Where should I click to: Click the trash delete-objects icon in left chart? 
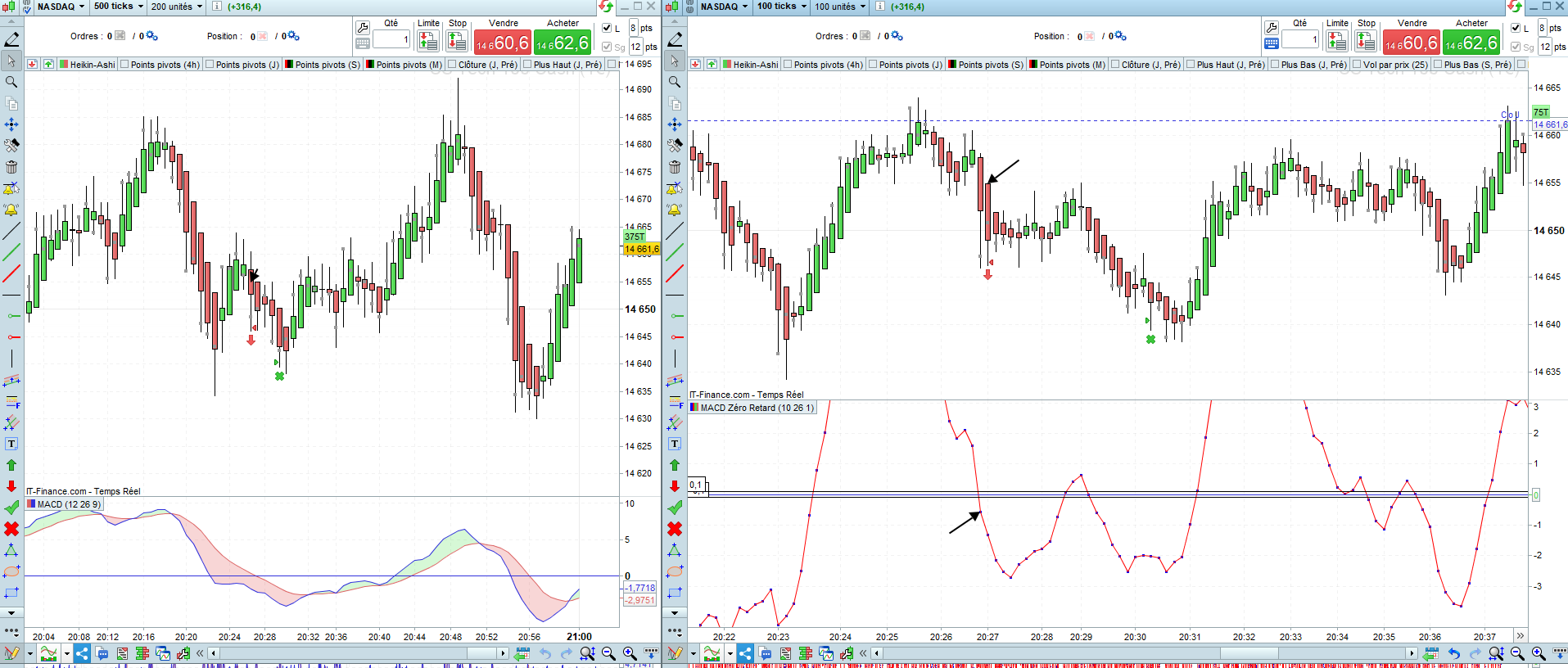[x=11, y=167]
